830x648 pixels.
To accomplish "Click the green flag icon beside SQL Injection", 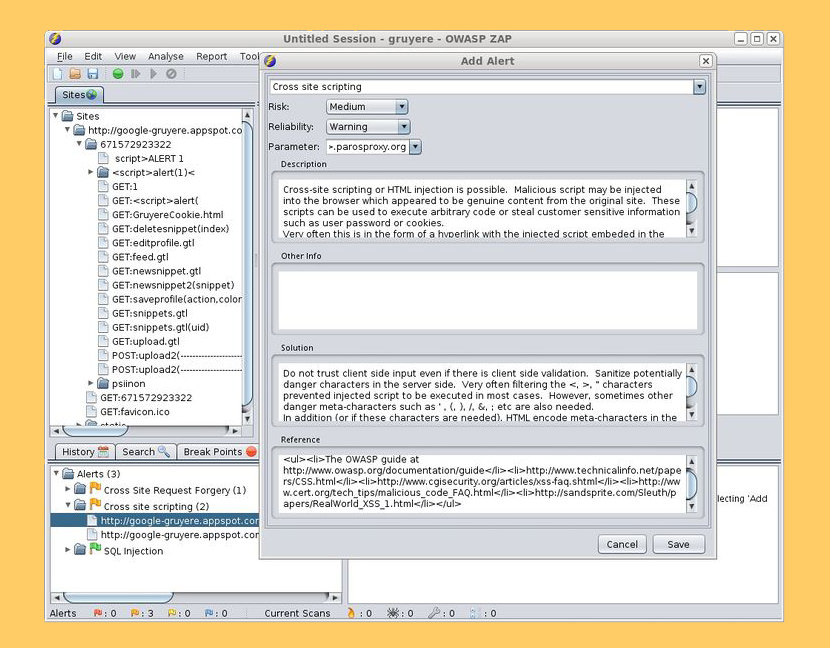I will pyautogui.click(x=95, y=548).
